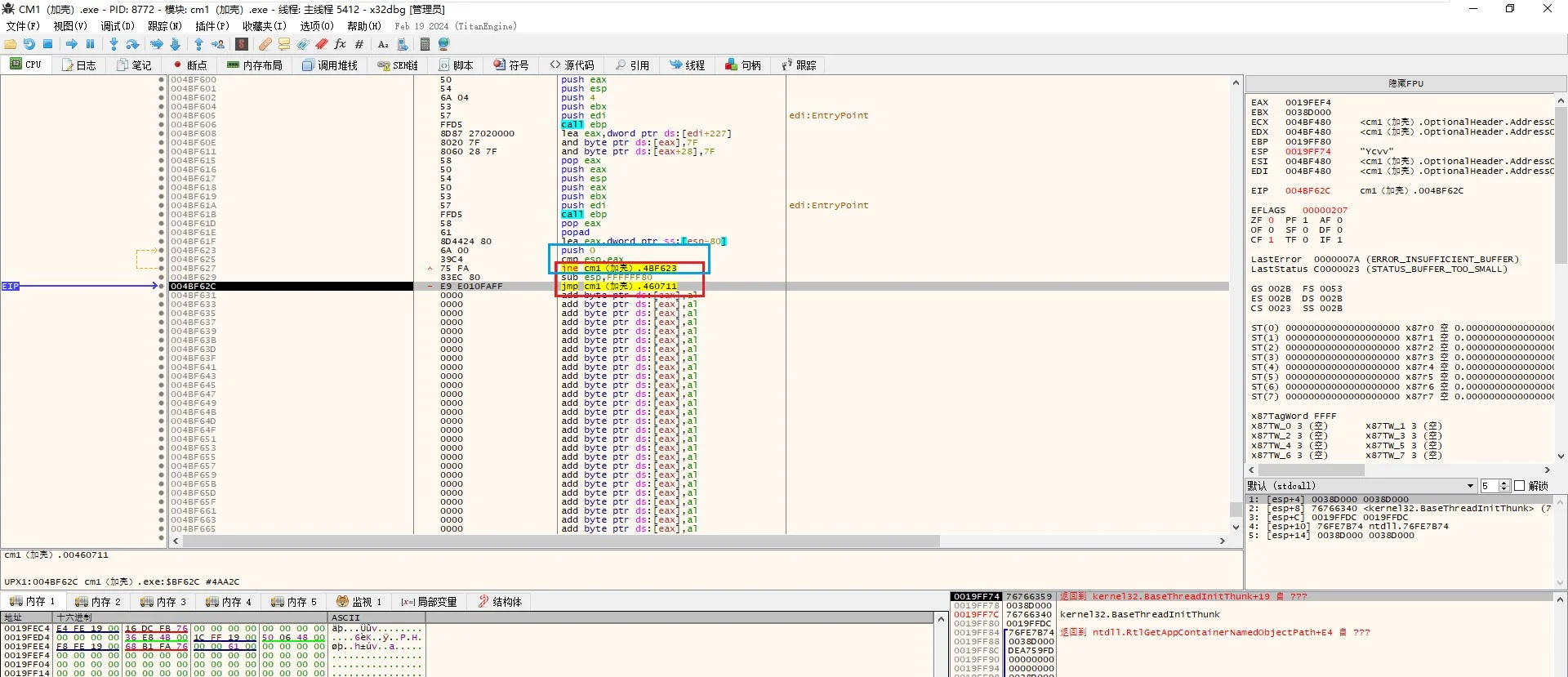
Task: Open the 内存布局 tab
Action: [255, 65]
